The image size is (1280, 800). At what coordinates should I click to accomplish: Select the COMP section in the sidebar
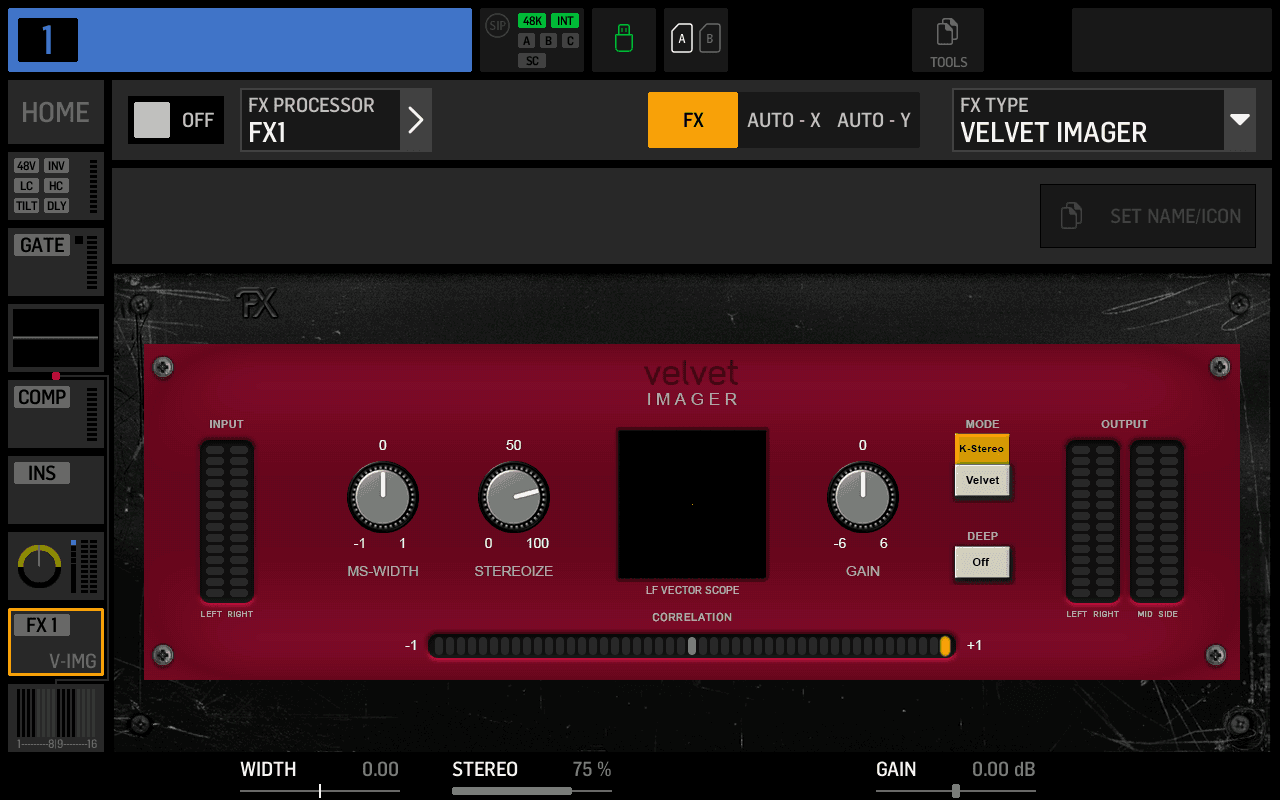coord(55,413)
